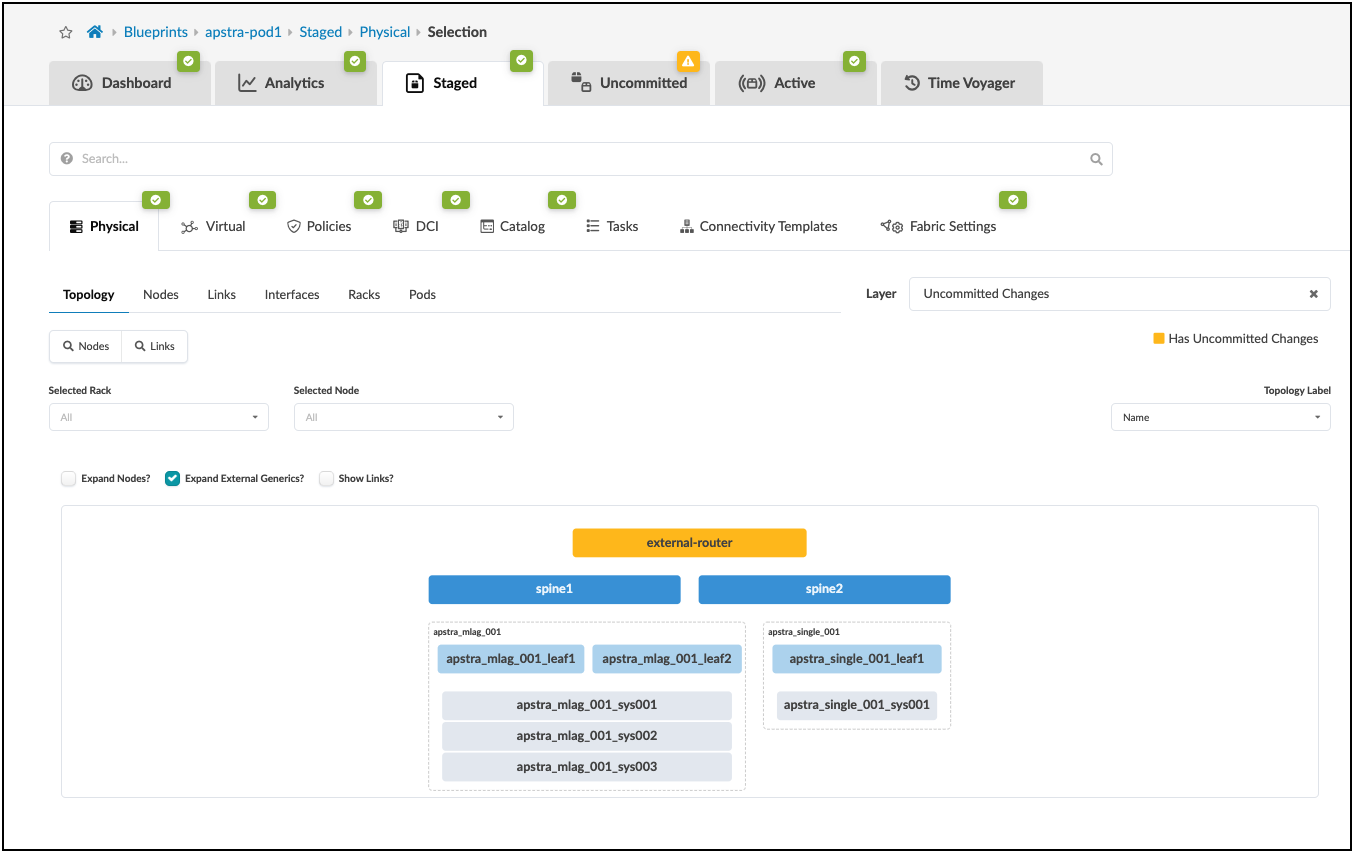Click the warning badge on Uncommitted tab
This screenshot has width=1354, height=853.
click(687, 62)
